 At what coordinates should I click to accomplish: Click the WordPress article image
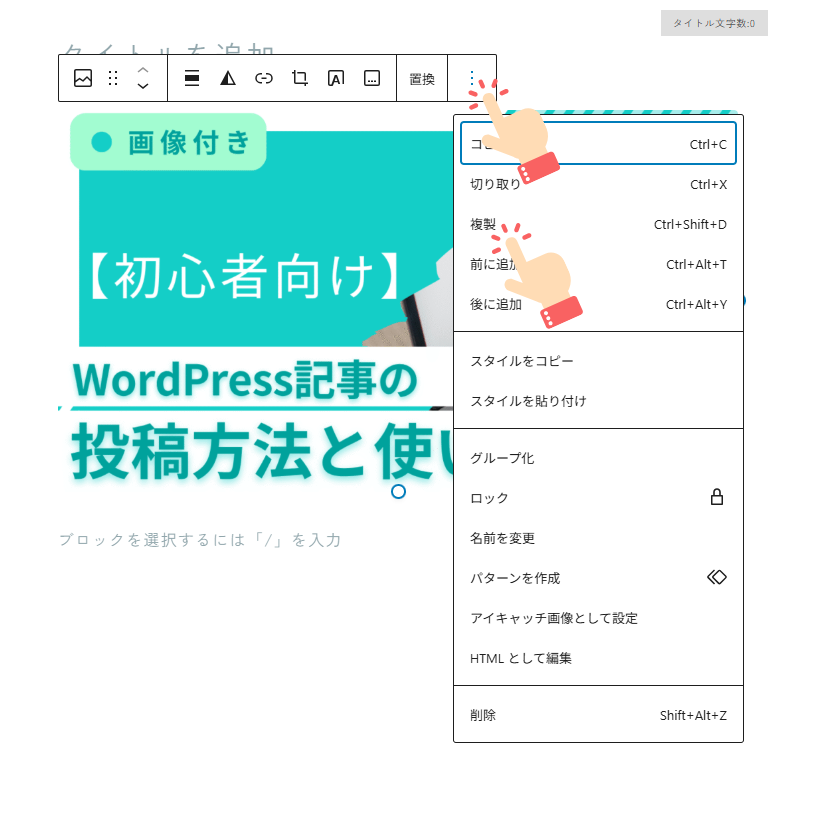[x=256, y=299]
